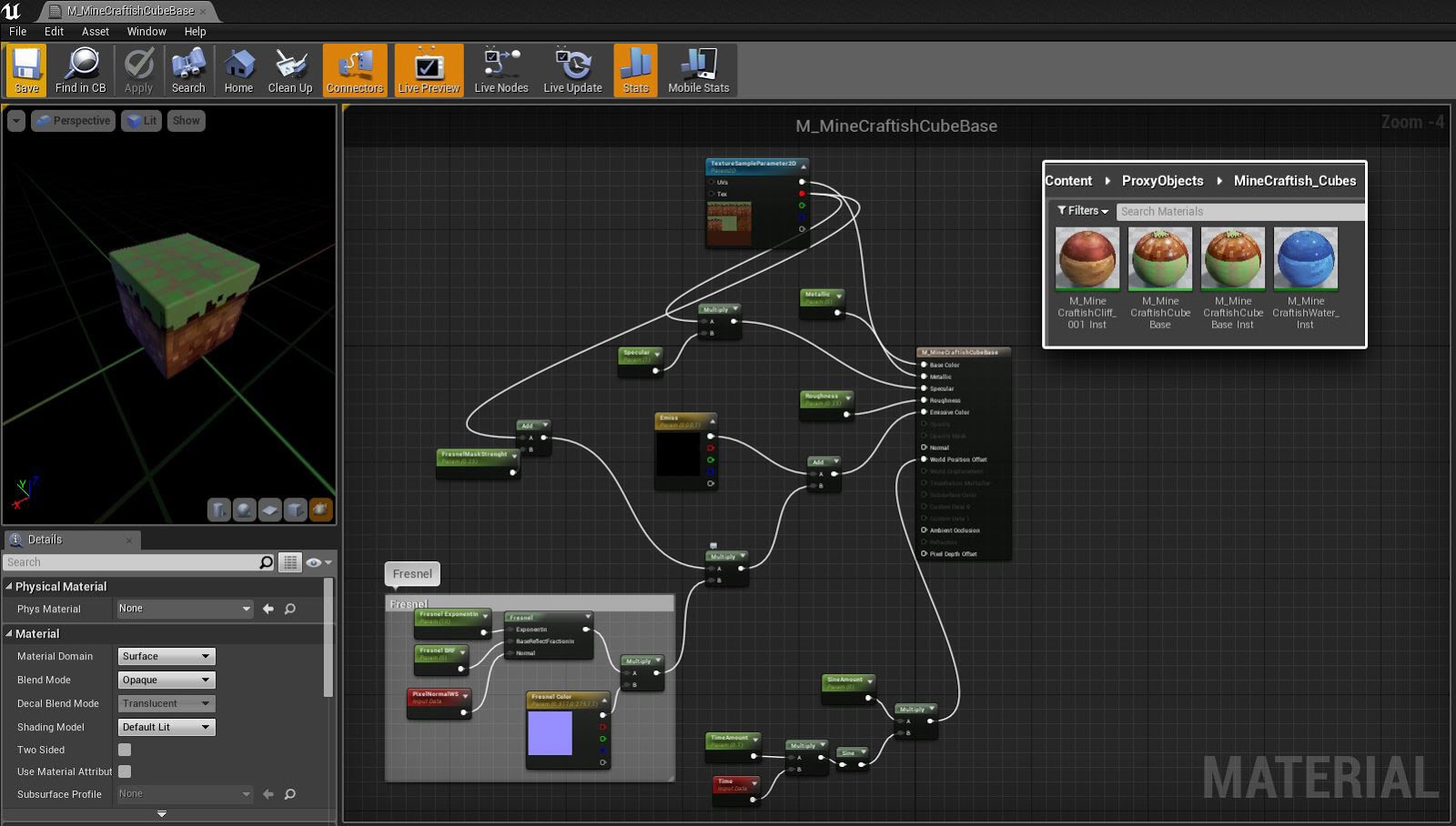Click the Details panel vertical scrollbar
1456x826 pixels.
pos(329,638)
